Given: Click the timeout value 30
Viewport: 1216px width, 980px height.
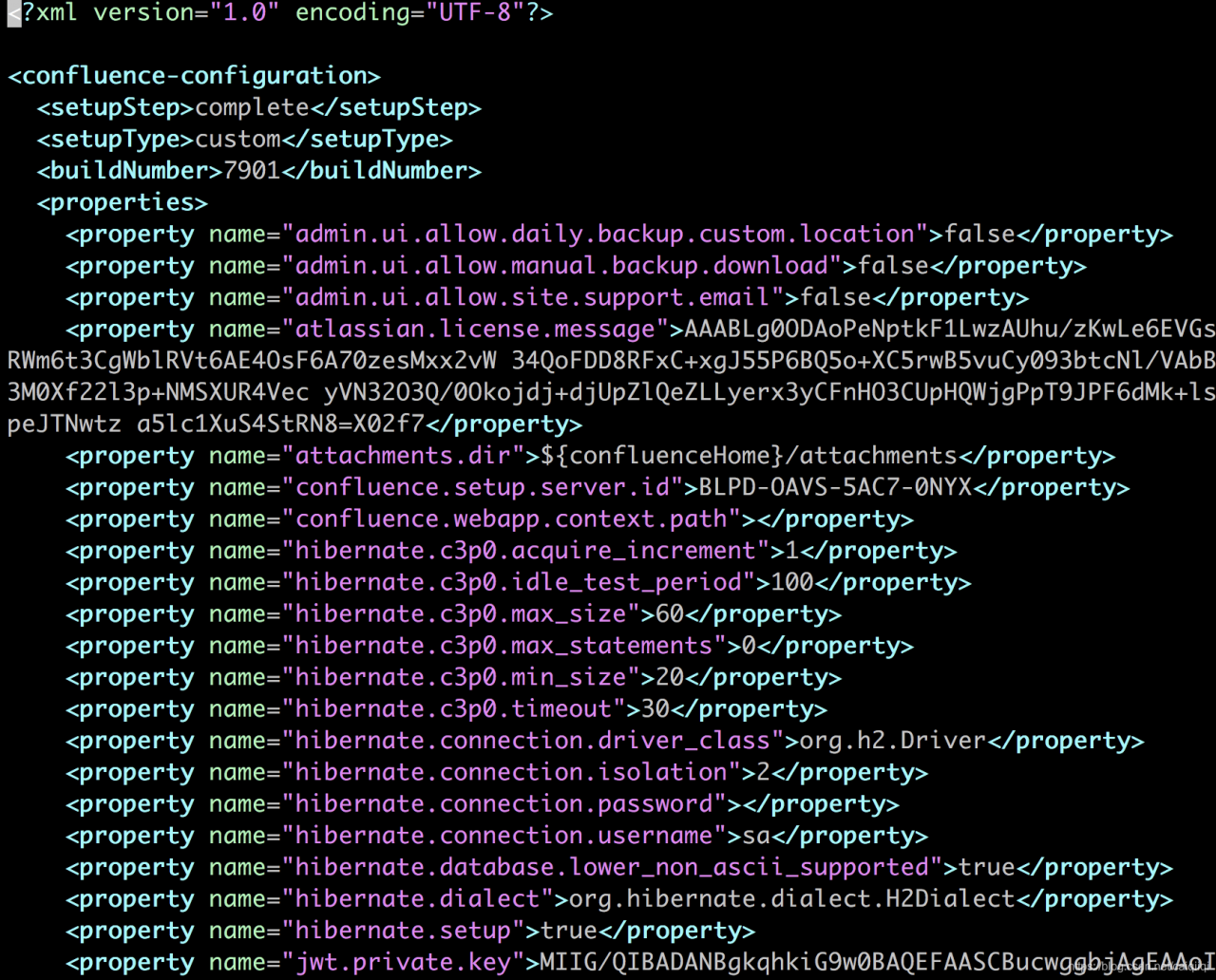Looking at the screenshot, I should click(655, 709).
